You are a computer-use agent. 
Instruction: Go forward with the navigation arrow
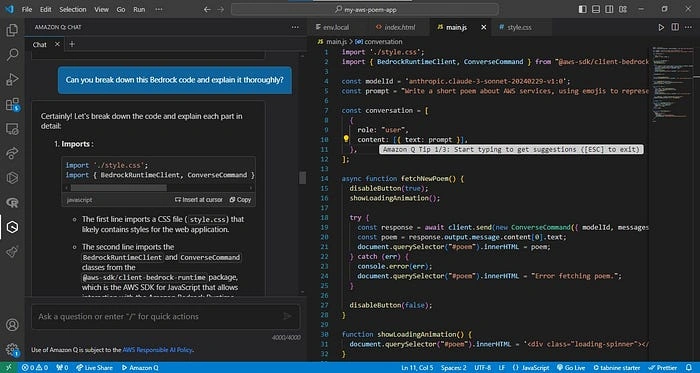click(x=221, y=9)
